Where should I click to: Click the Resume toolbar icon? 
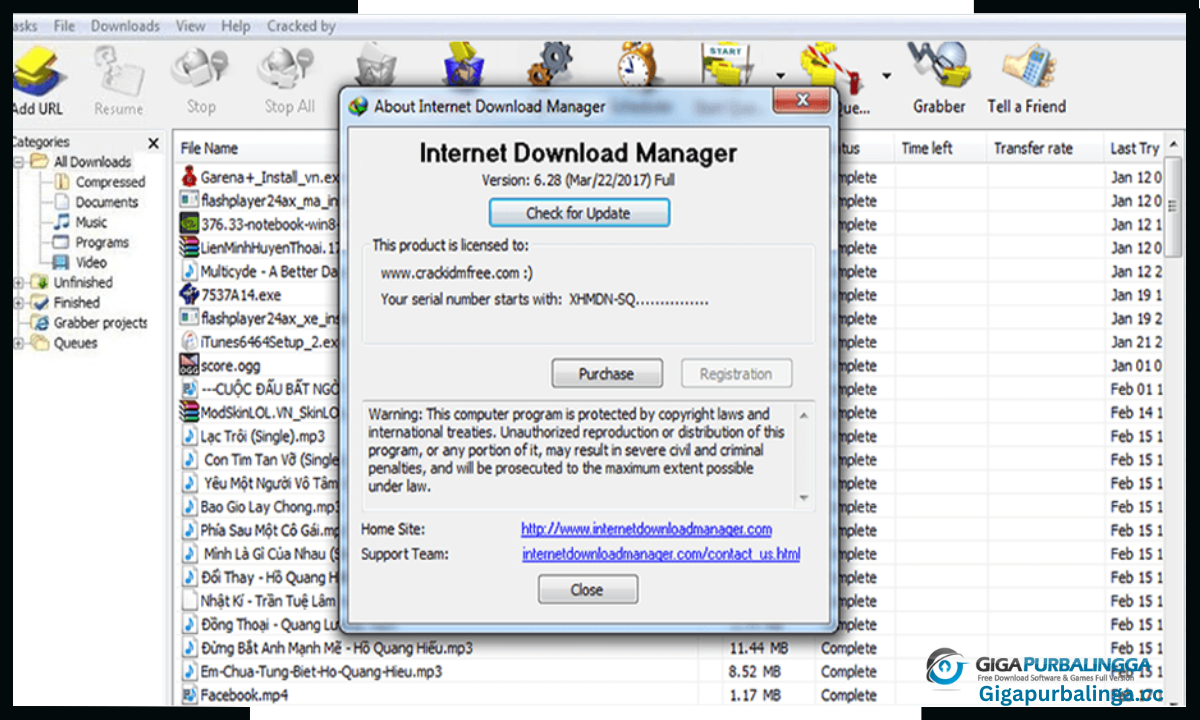click(x=117, y=70)
